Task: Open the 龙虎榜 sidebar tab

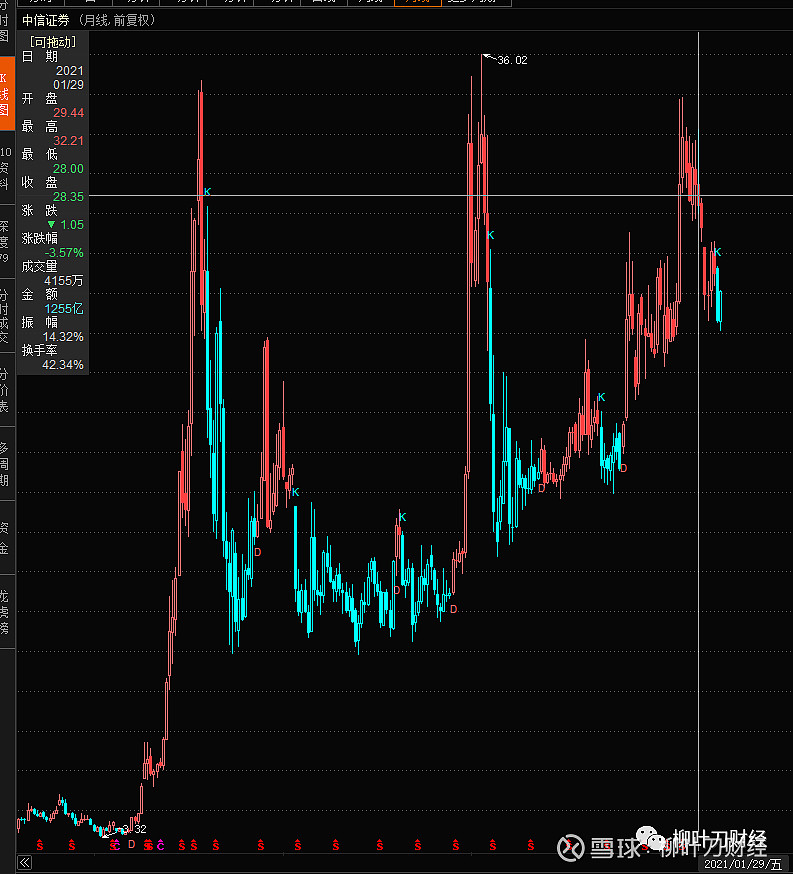Action: point(7,612)
